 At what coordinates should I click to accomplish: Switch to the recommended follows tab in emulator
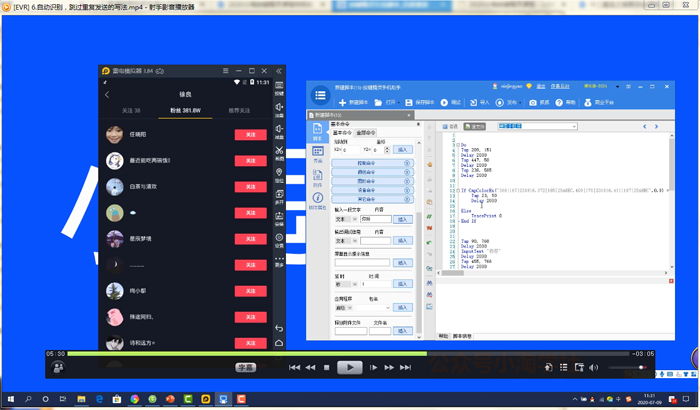coord(239,110)
